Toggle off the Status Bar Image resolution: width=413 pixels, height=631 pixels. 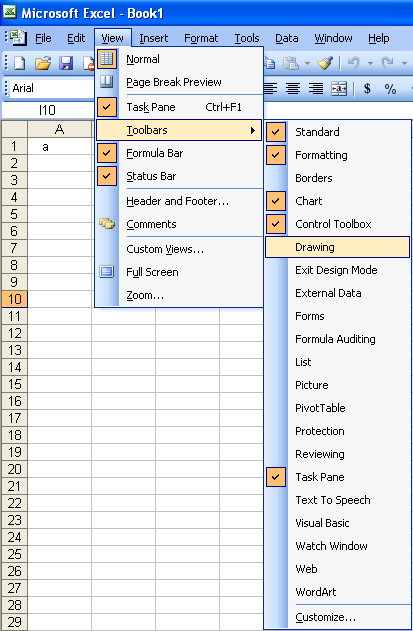pyautogui.click(x=107, y=176)
